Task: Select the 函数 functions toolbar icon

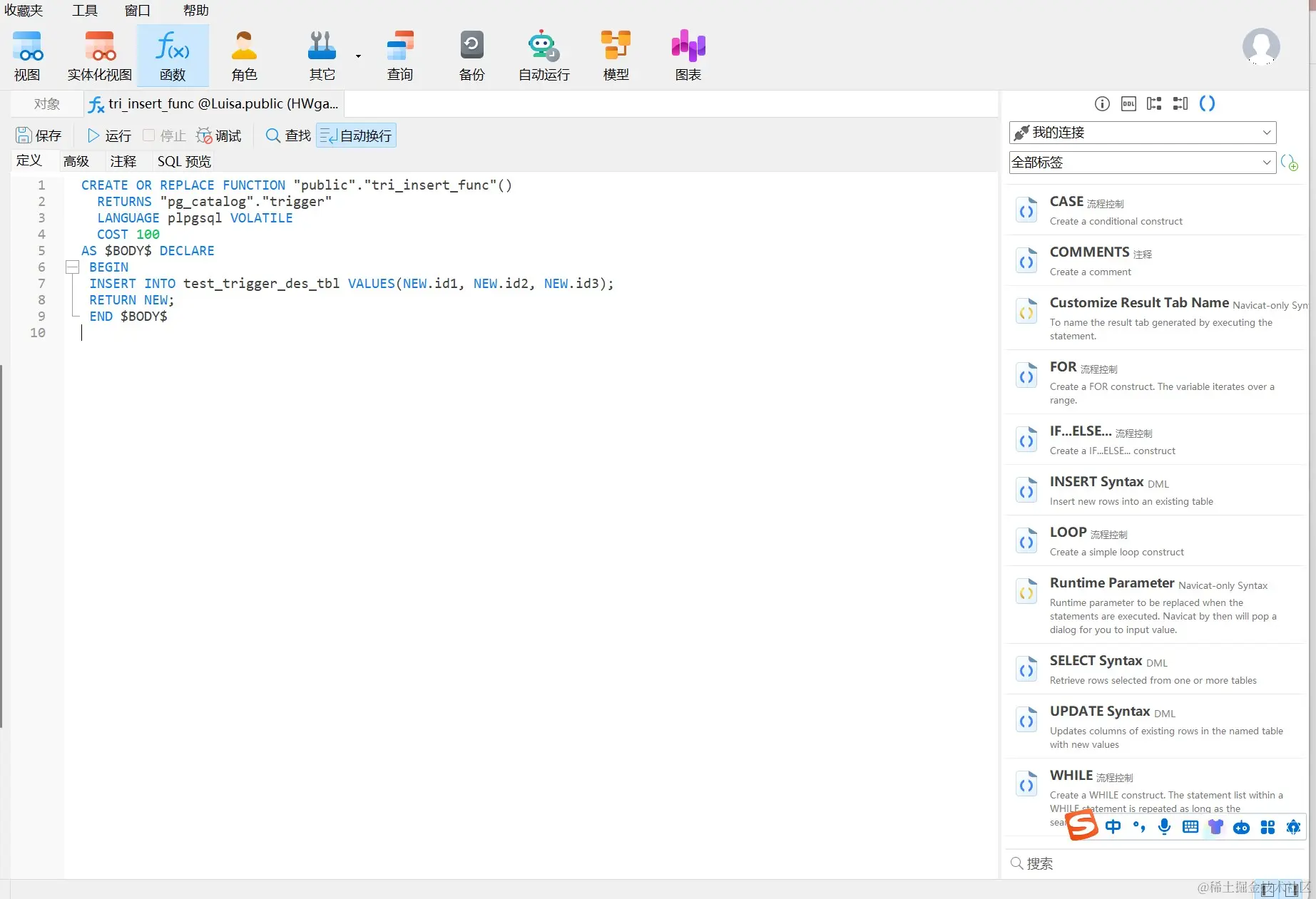Action: 173,56
